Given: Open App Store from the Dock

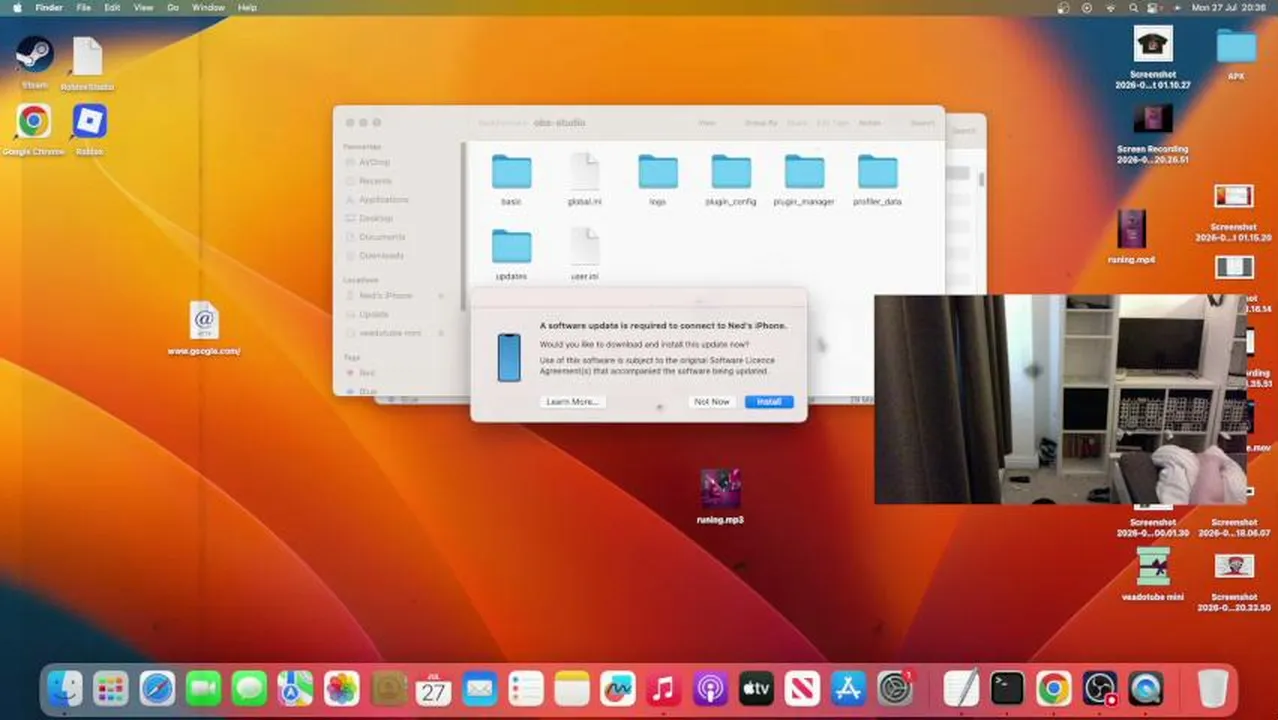Looking at the screenshot, I should point(848,688).
